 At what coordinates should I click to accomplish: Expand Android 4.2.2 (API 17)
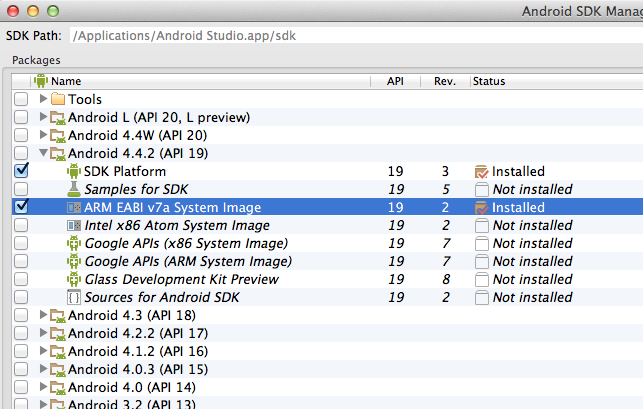click(x=43, y=333)
